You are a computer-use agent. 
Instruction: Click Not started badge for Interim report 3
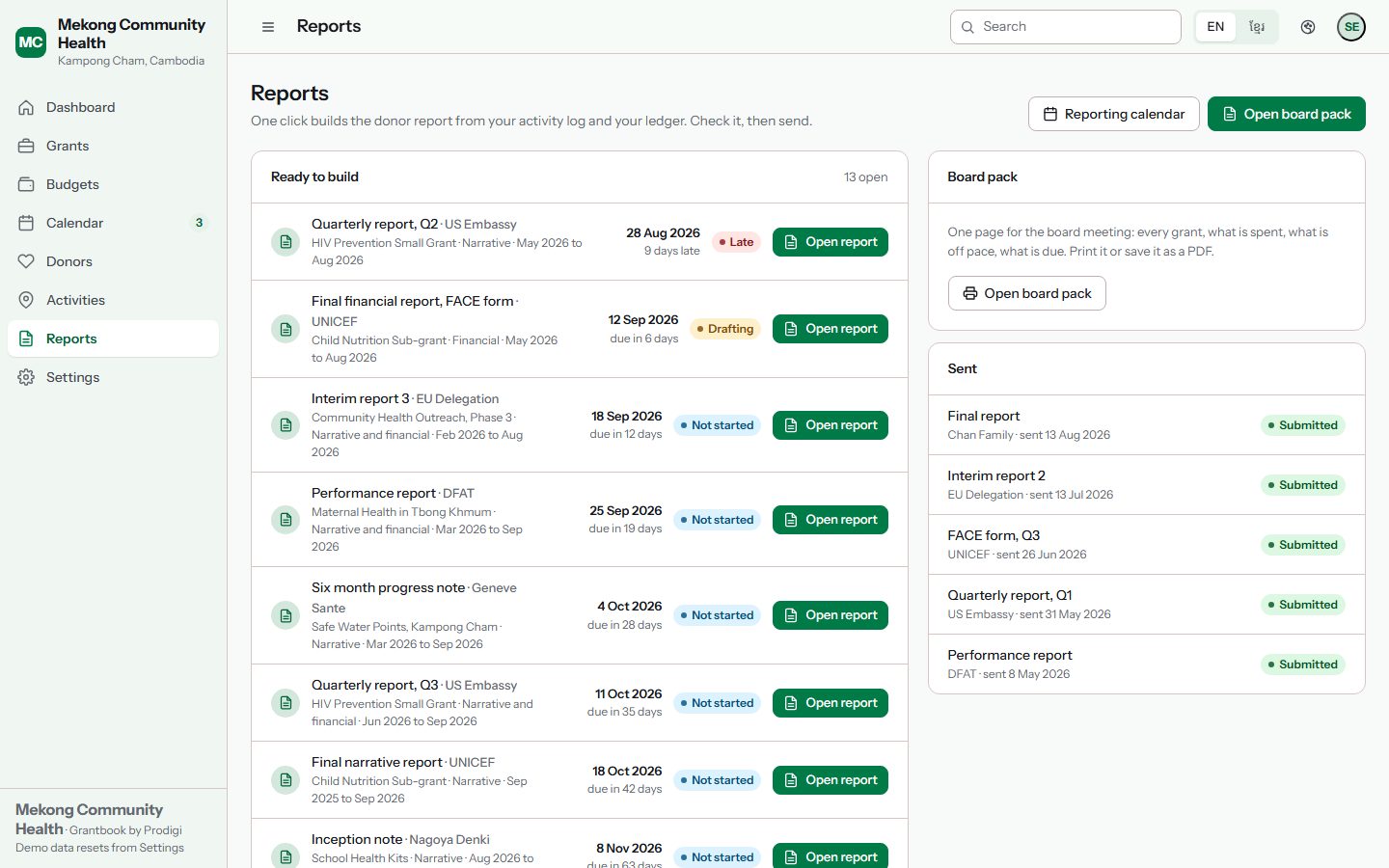point(717,425)
